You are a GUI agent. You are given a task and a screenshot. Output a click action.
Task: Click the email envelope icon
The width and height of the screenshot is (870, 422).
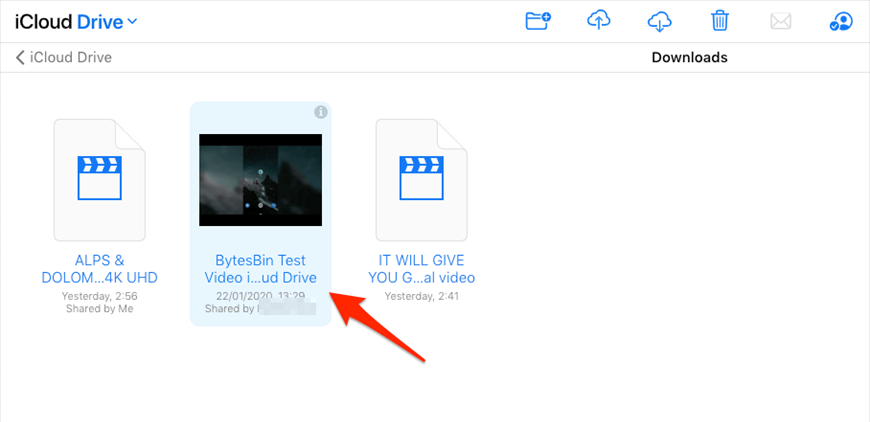click(x=780, y=21)
